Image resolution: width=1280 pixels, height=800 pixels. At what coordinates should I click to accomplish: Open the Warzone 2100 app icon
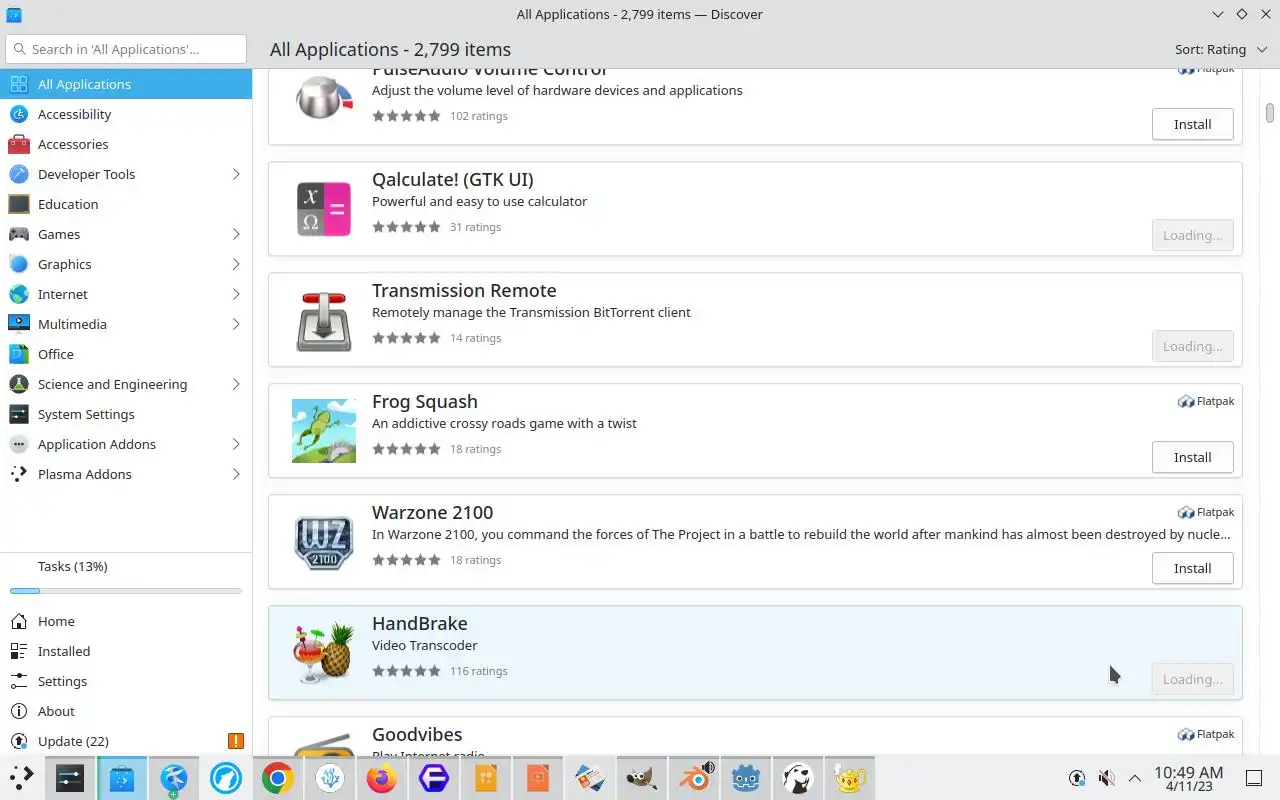point(324,542)
